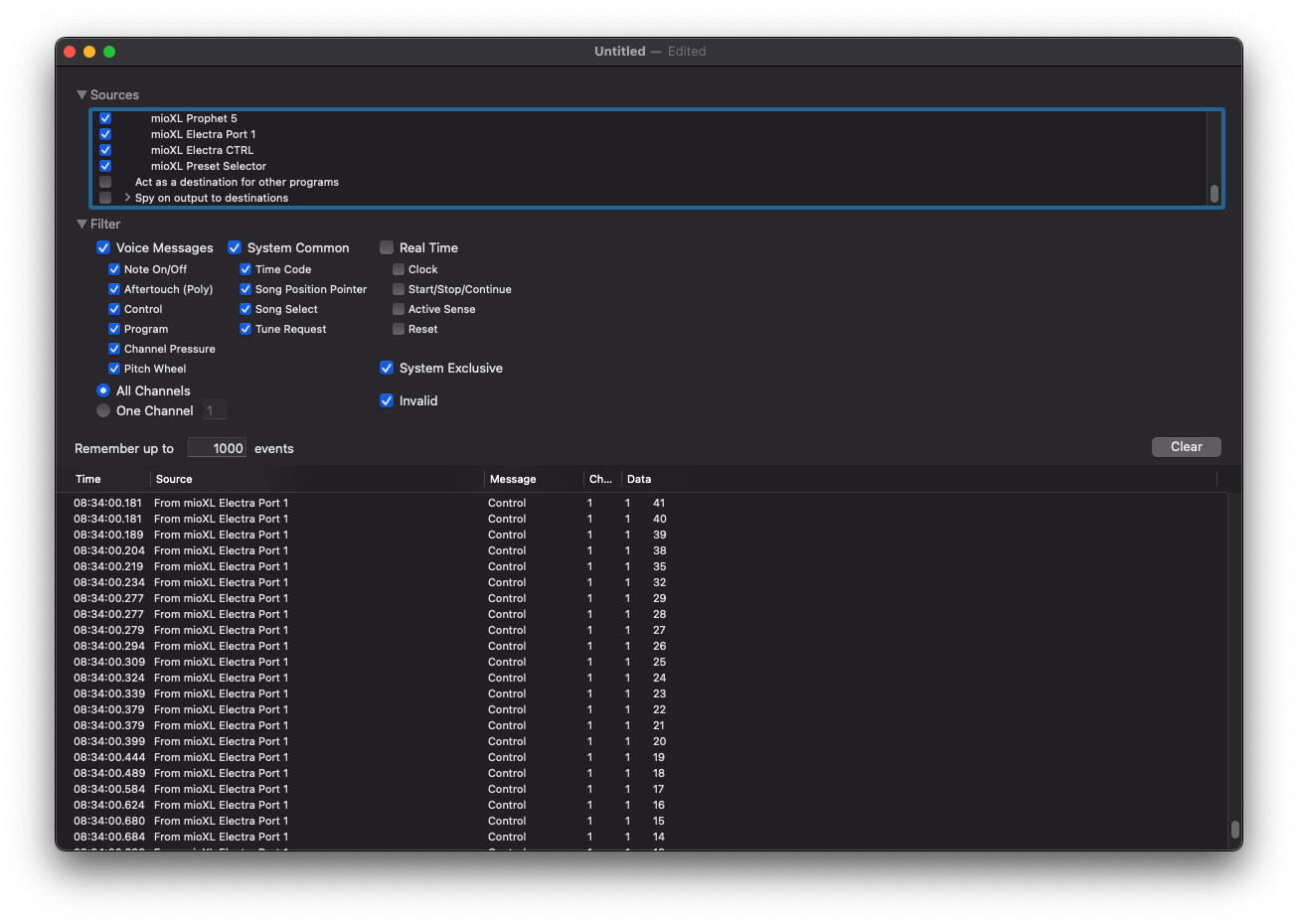Click the One Channel number field

coord(215,410)
